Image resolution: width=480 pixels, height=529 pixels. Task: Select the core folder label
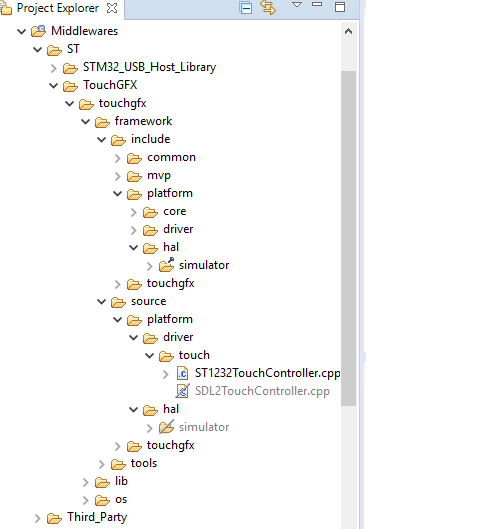pyautogui.click(x=175, y=211)
